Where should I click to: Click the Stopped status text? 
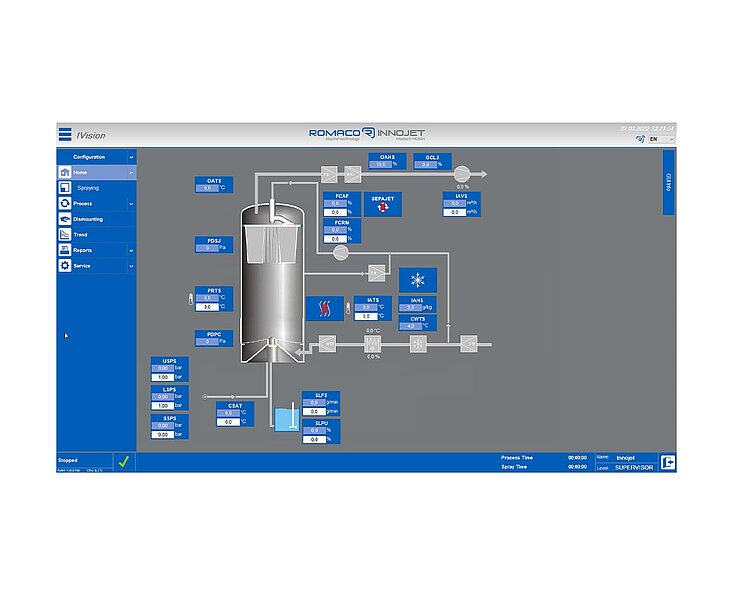68,460
